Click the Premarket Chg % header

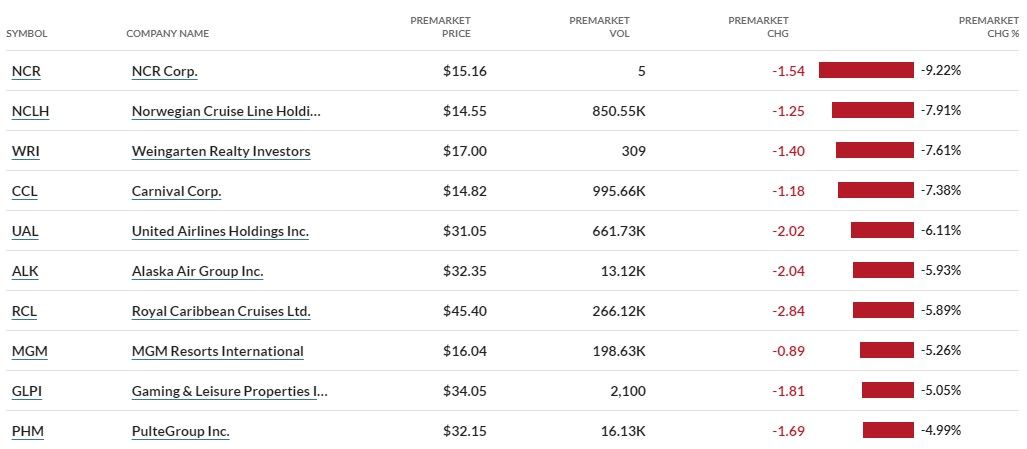tap(988, 27)
